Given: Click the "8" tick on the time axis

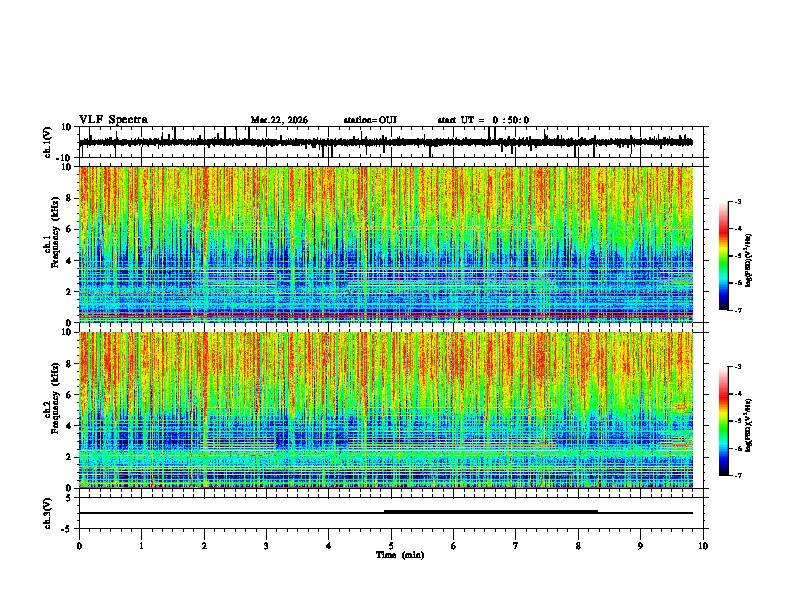Looking at the screenshot, I should point(578,546).
